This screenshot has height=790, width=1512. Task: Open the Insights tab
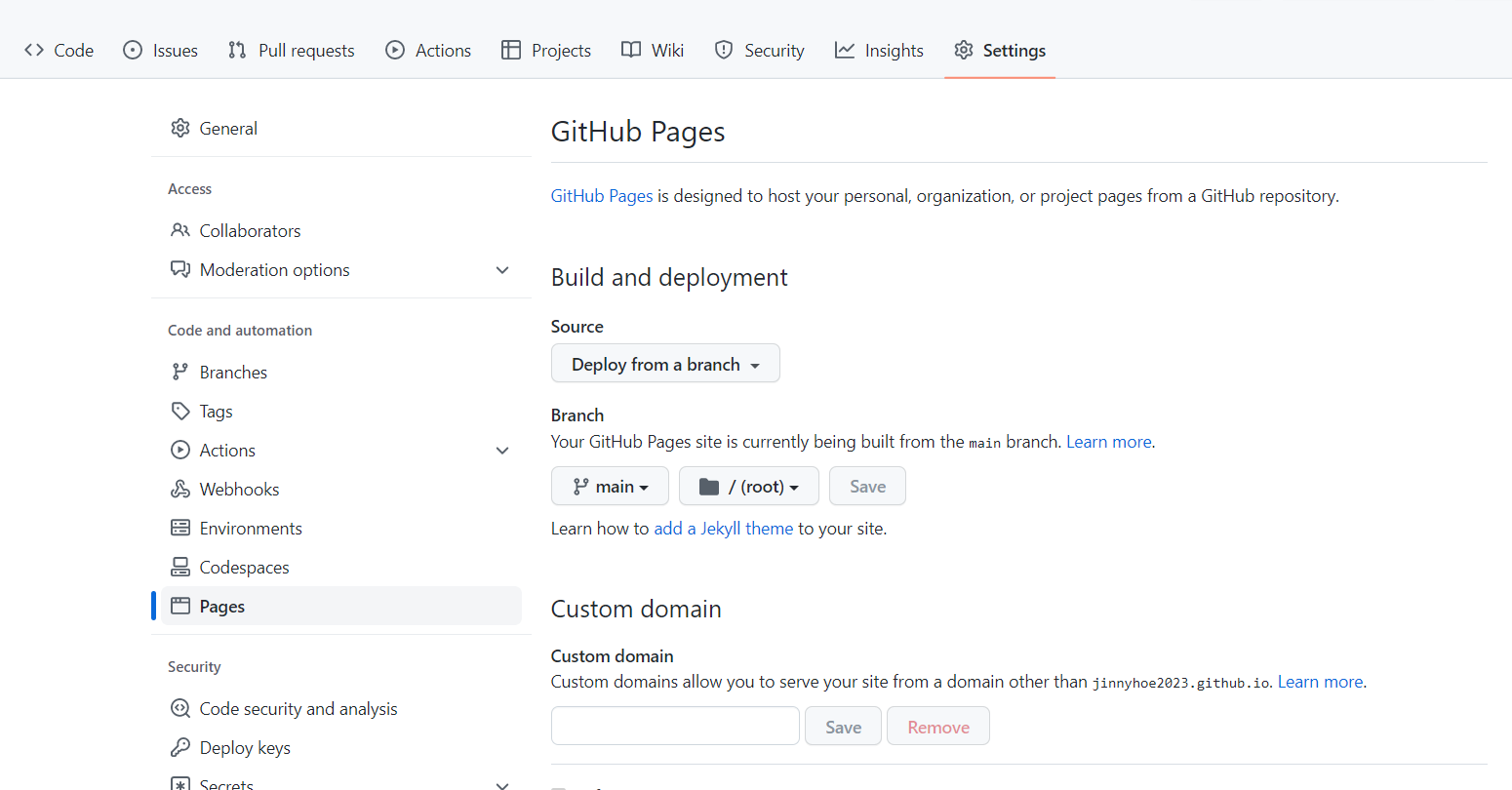879,50
